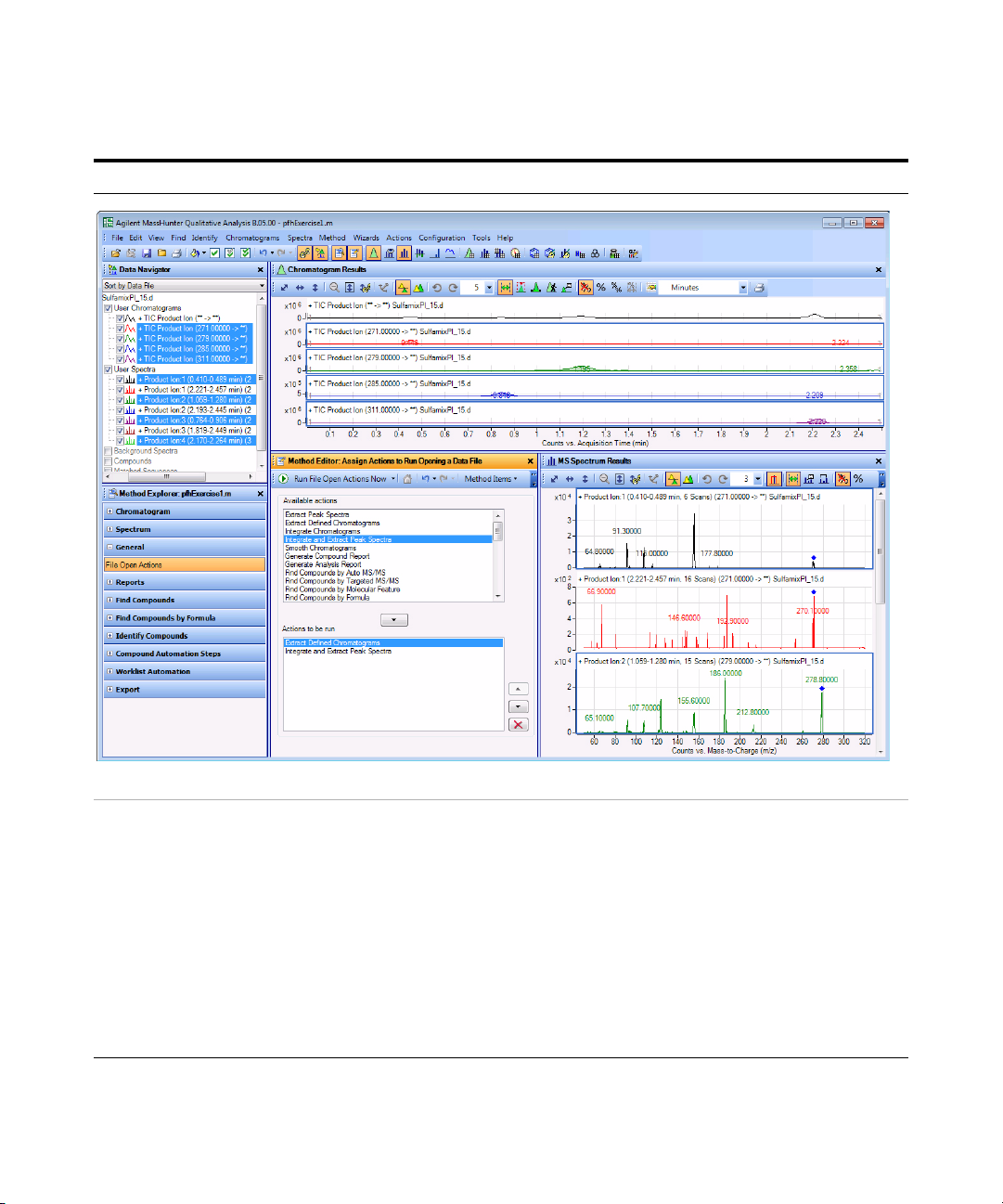
Task: Select 'Integrate and Extract Peak Spectra' in Available actions
Action: [x=388, y=539]
